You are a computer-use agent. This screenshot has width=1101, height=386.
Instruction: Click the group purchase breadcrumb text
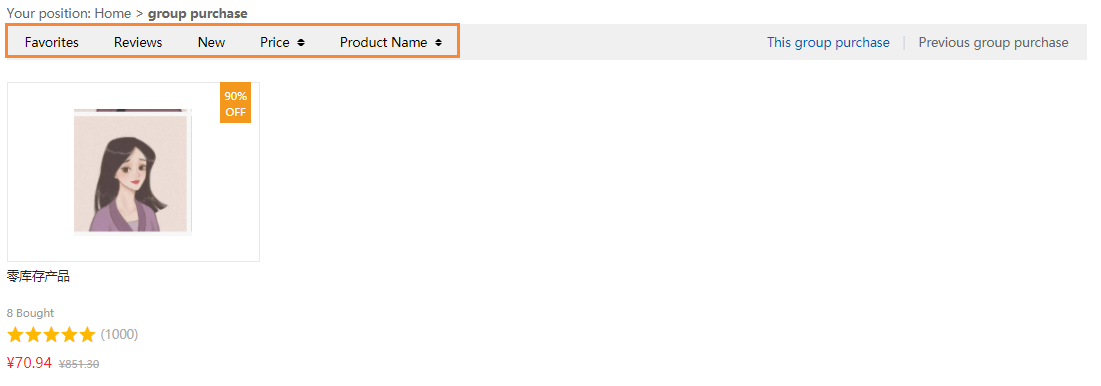[197, 13]
